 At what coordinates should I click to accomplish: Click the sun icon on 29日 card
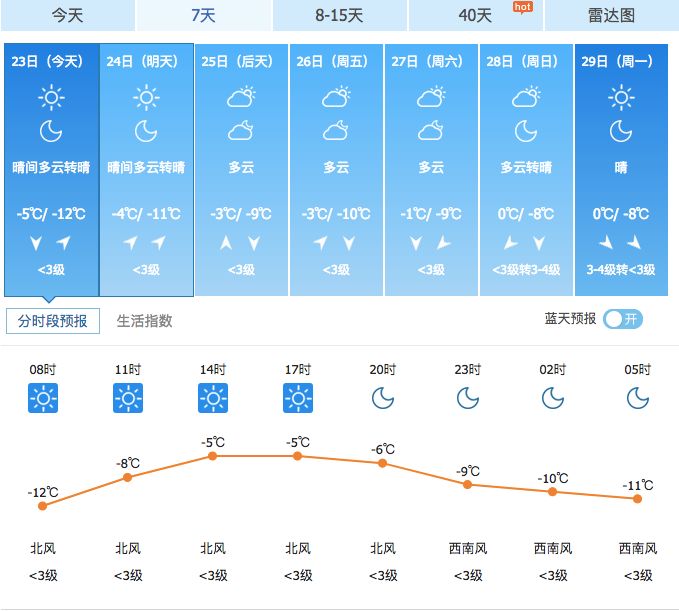[x=621, y=97]
